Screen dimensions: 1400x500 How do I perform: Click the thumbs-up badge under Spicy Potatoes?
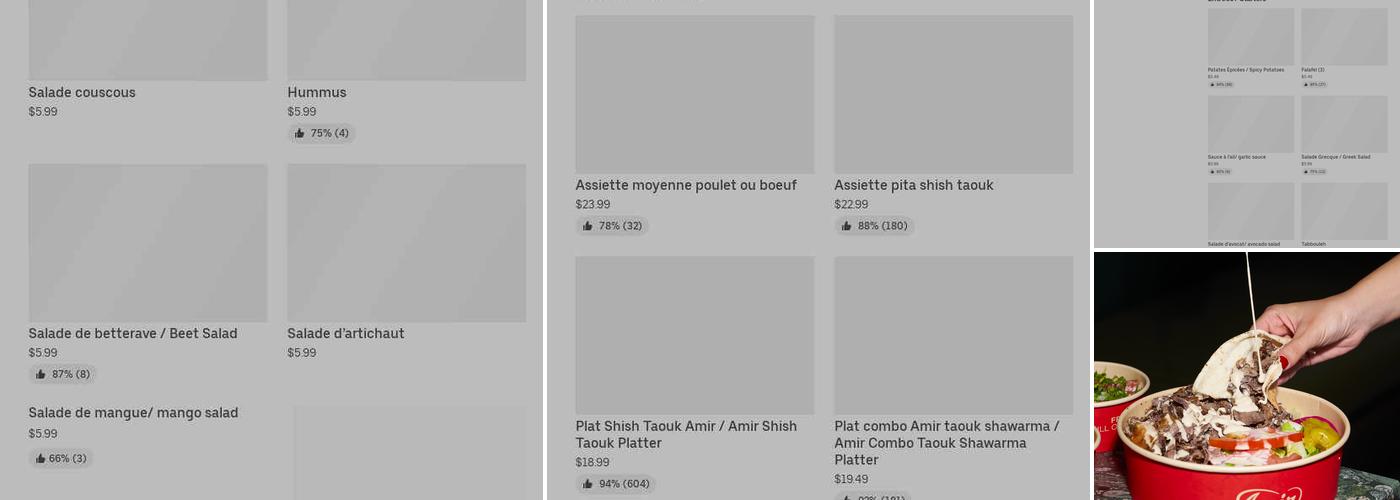coord(1221,84)
